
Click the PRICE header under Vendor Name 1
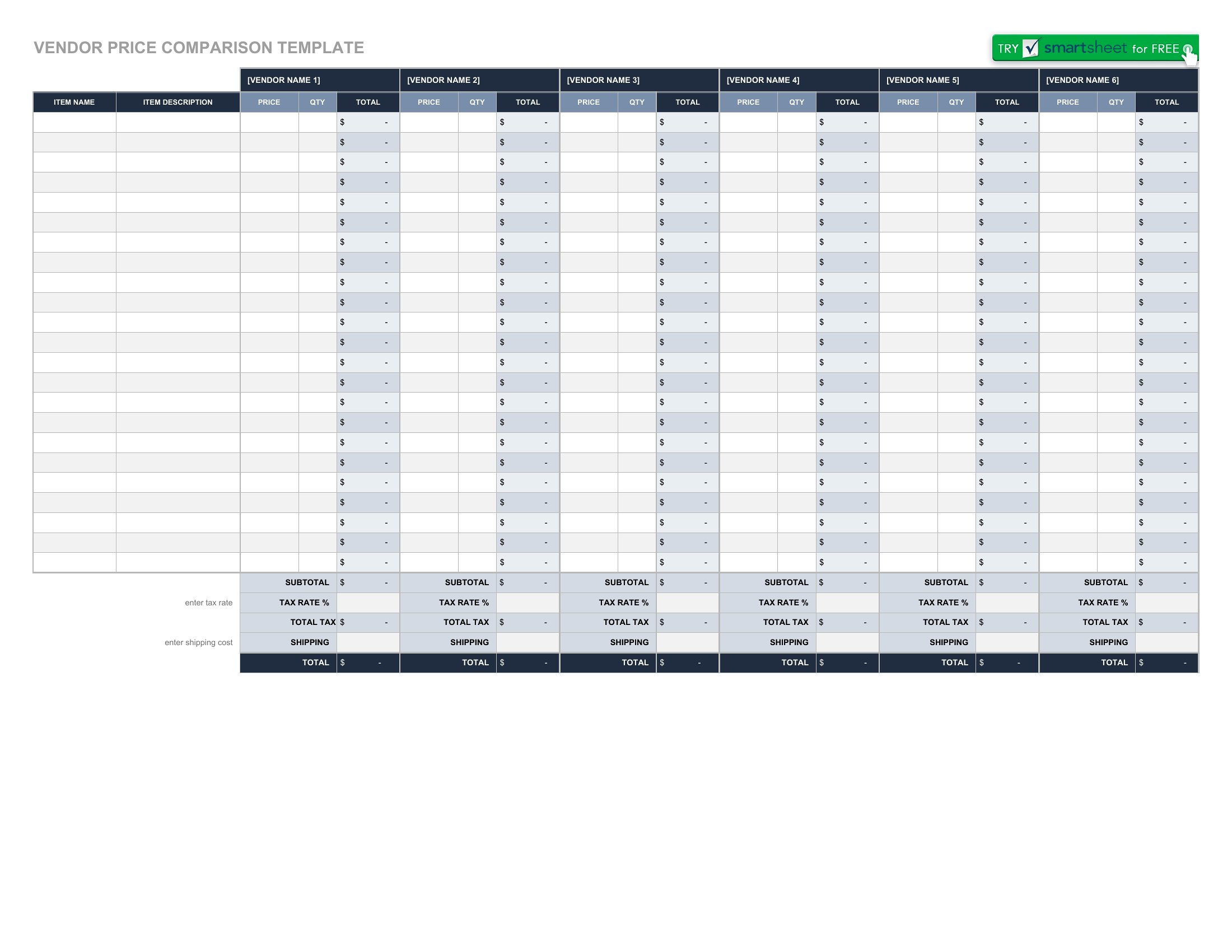pyautogui.click(x=269, y=102)
